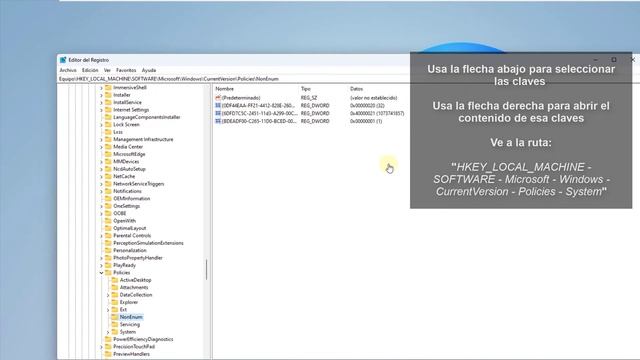
Task: Click the Internet Settings folder icon
Action: (108, 109)
